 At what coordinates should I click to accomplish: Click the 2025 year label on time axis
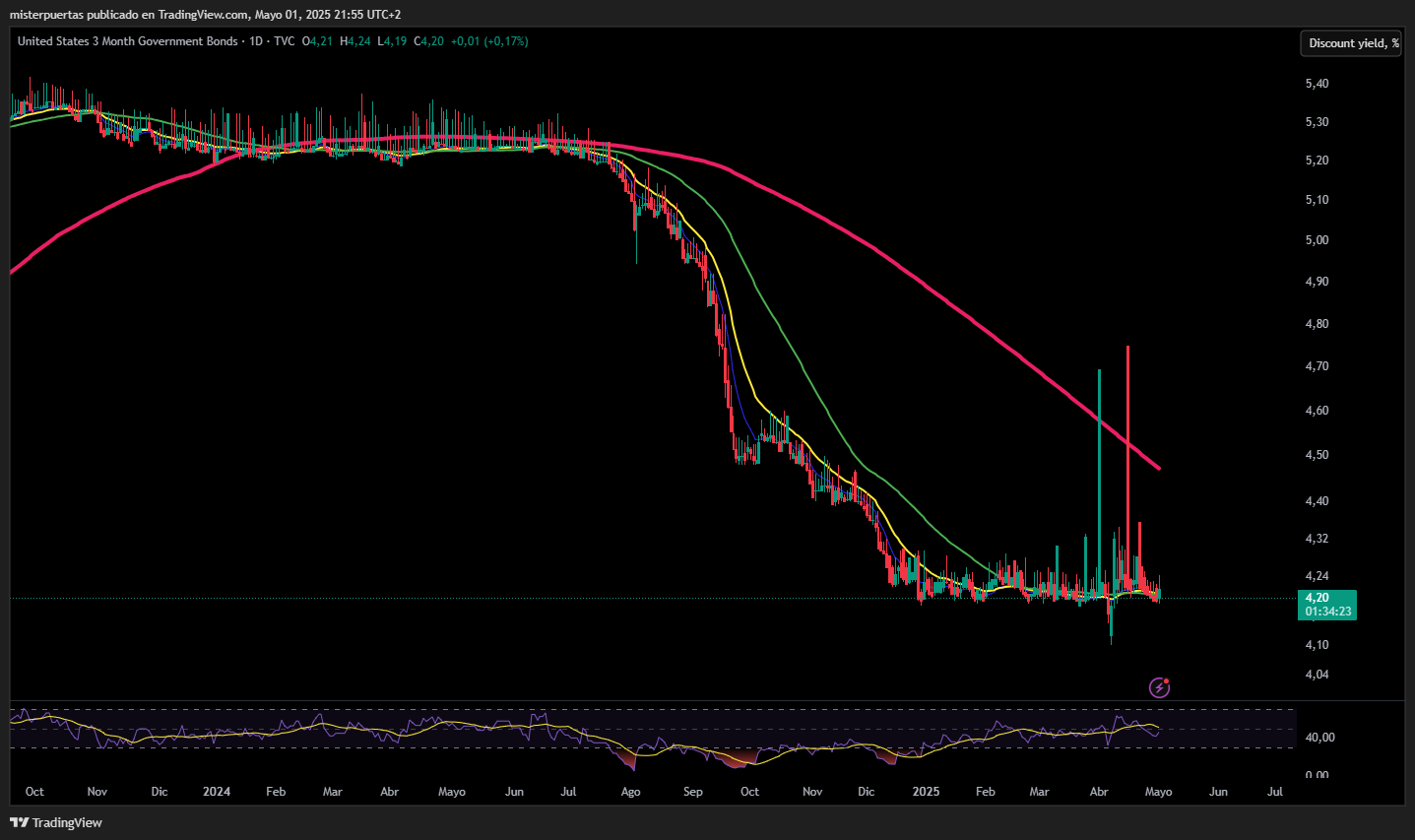tap(926, 792)
